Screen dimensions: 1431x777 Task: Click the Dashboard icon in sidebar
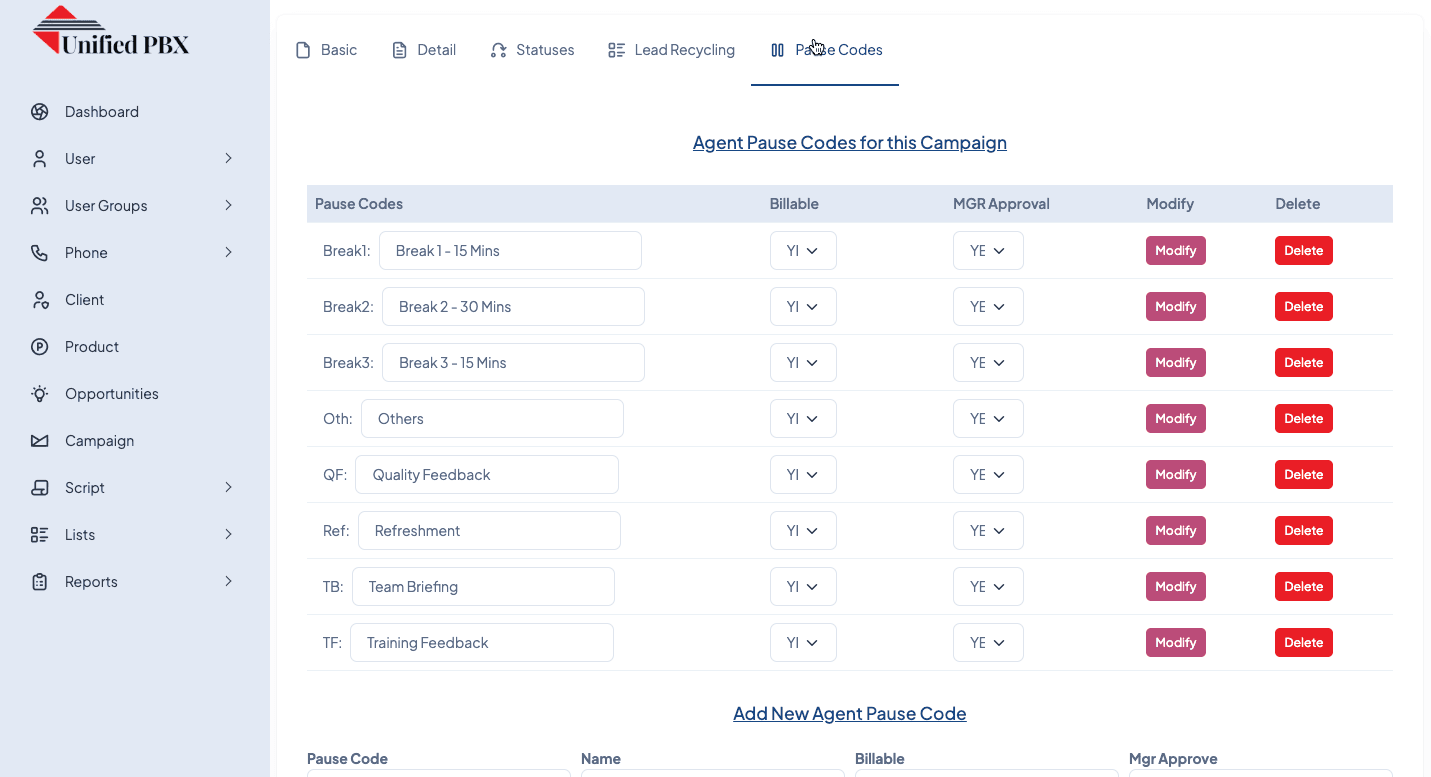tap(40, 112)
